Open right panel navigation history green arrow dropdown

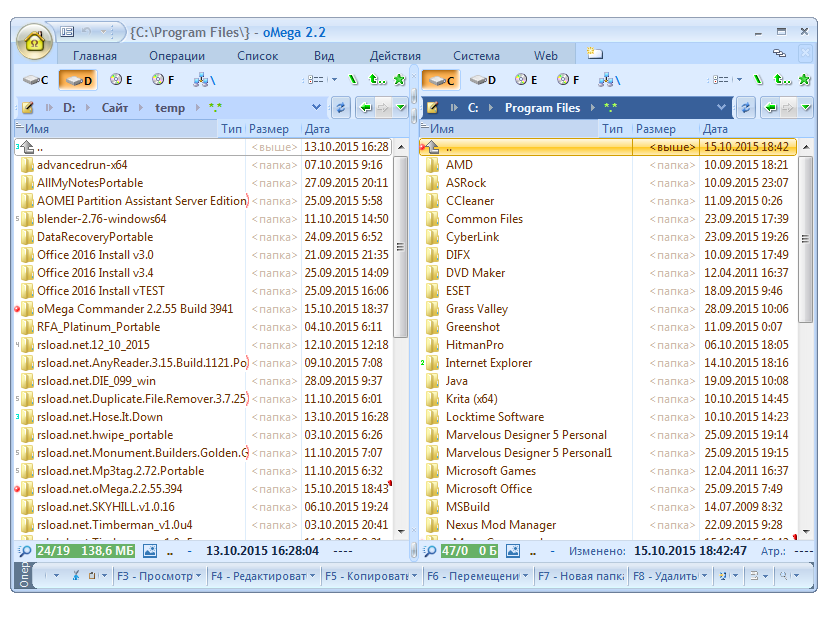tap(806, 108)
